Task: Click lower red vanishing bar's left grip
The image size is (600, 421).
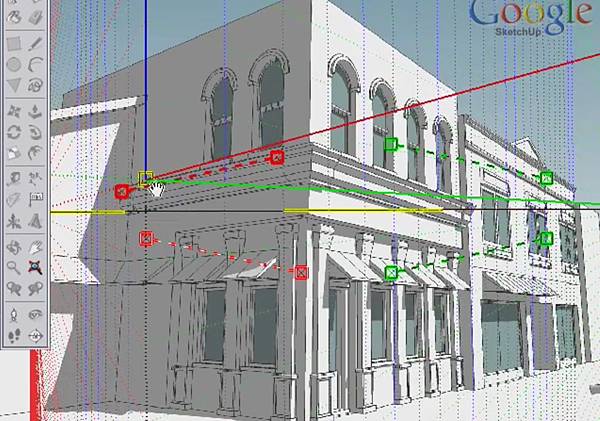Action: (x=146, y=239)
